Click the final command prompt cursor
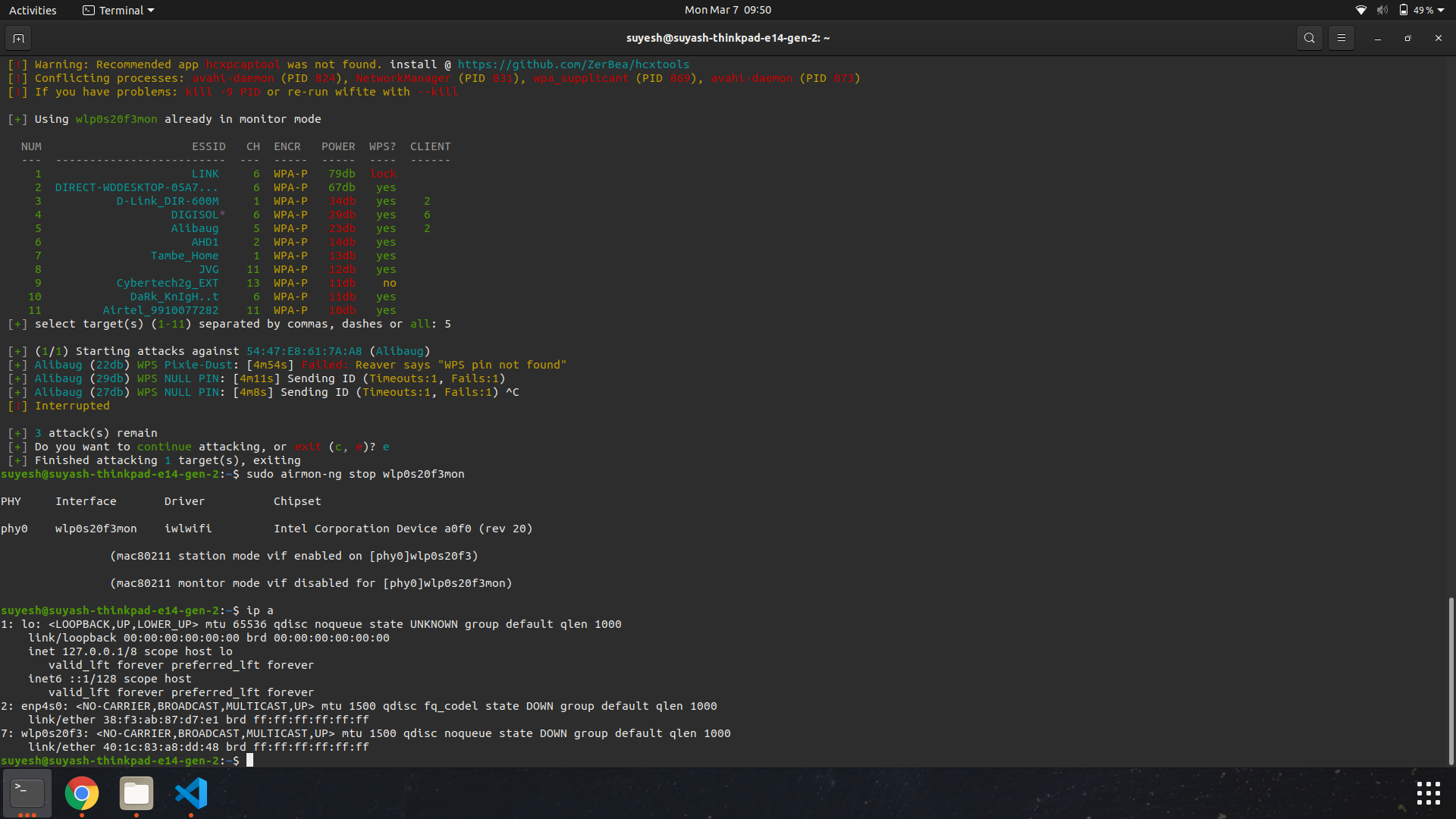 [249, 761]
